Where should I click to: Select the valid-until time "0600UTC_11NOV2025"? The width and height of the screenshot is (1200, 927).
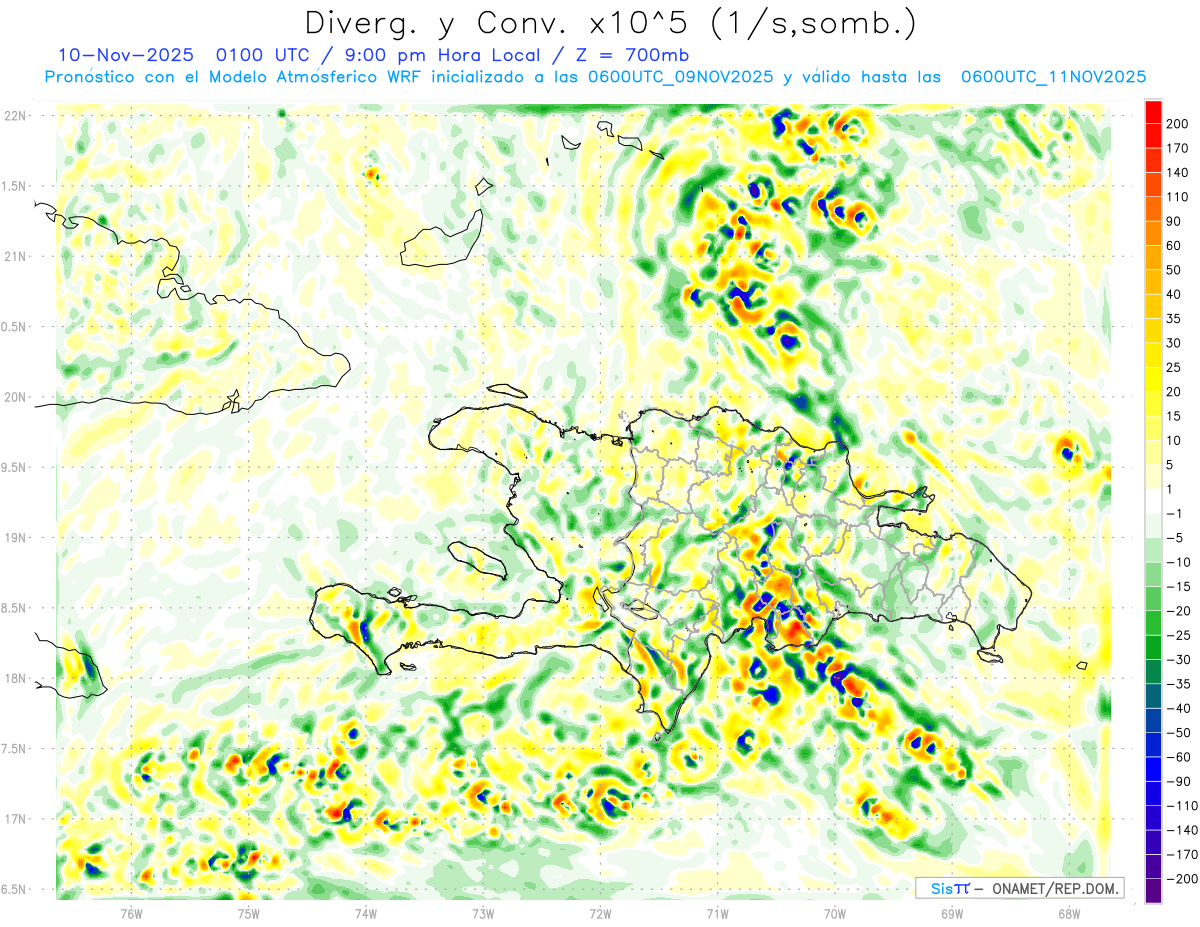1053,77
